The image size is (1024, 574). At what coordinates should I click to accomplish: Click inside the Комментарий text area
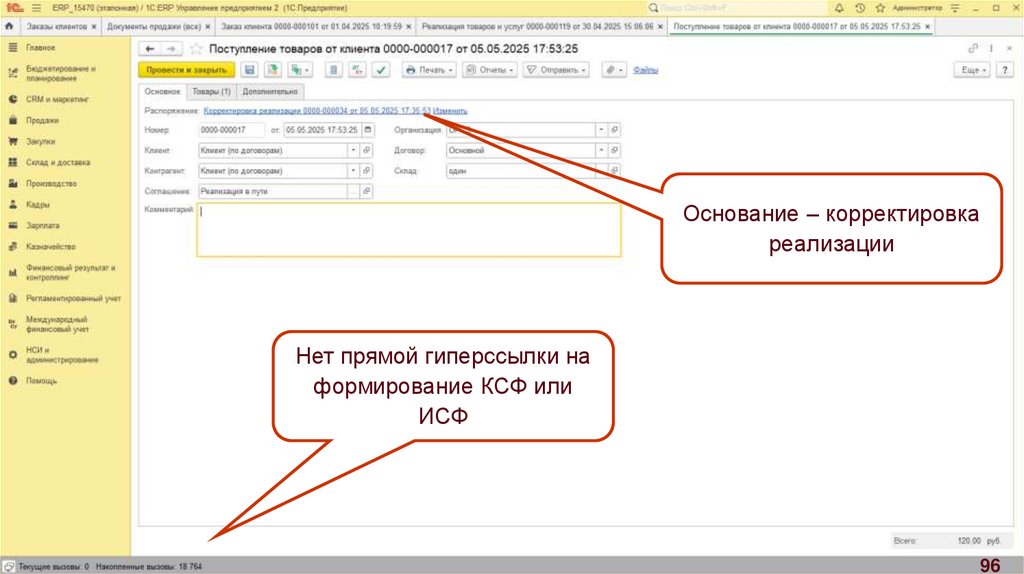coord(409,229)
